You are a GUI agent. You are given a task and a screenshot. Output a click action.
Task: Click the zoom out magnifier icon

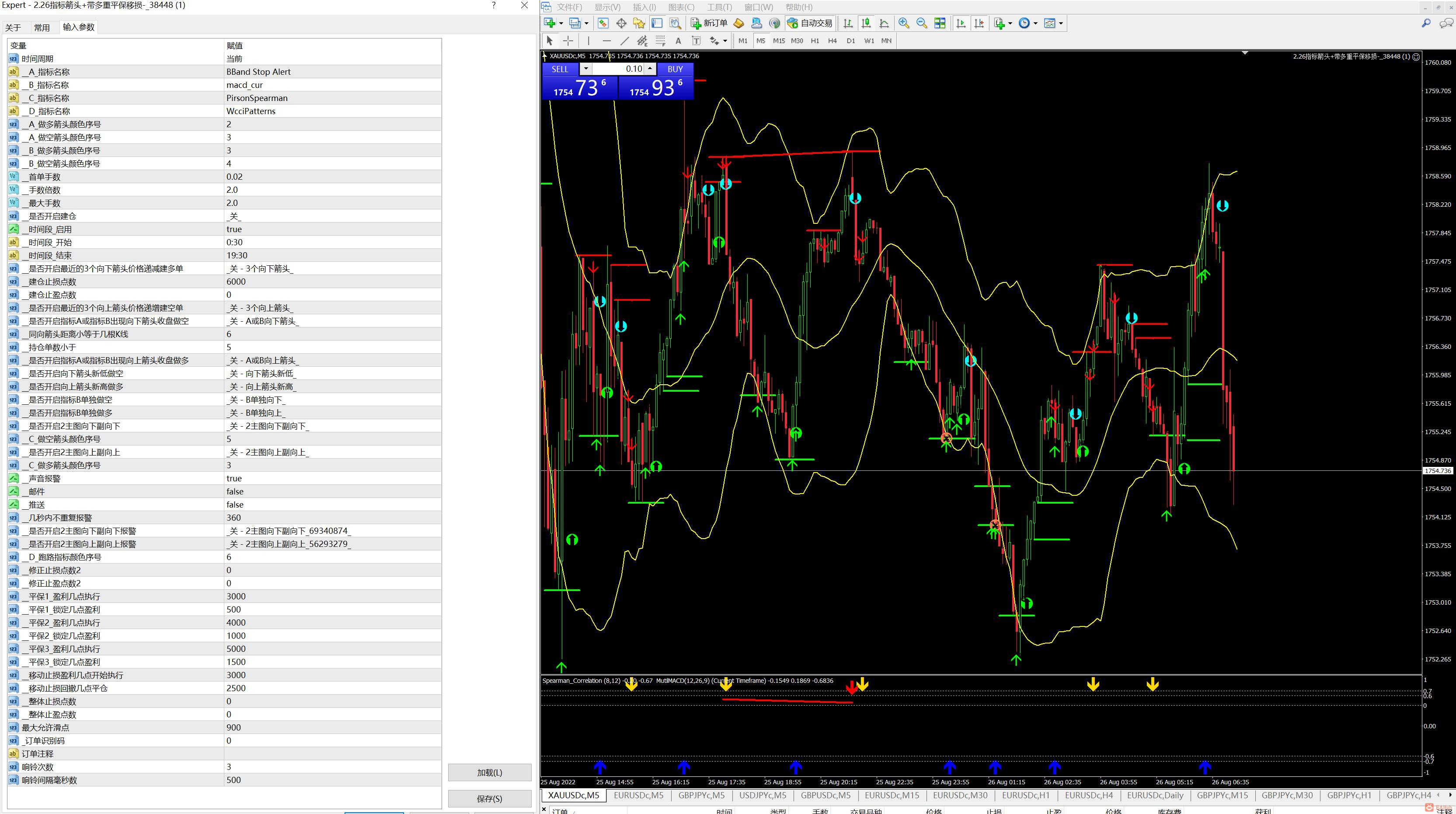click(x=921, y=23)
